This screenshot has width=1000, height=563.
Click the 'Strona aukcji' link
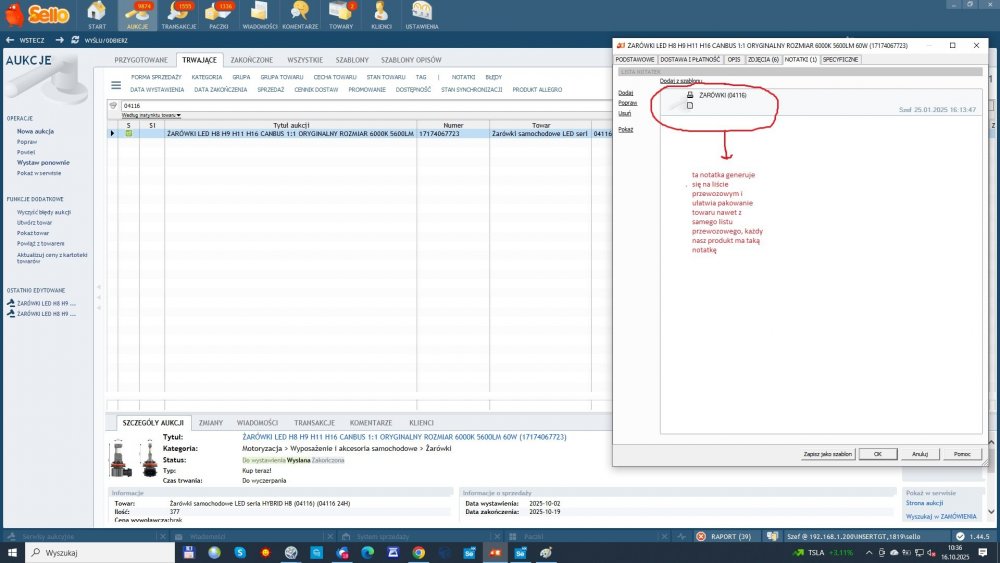coord(924,503)
